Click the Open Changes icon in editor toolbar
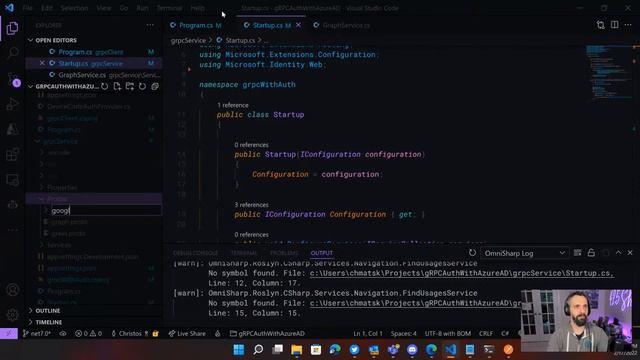This screenshot has height=360, width=640. [x=600, y=25]
